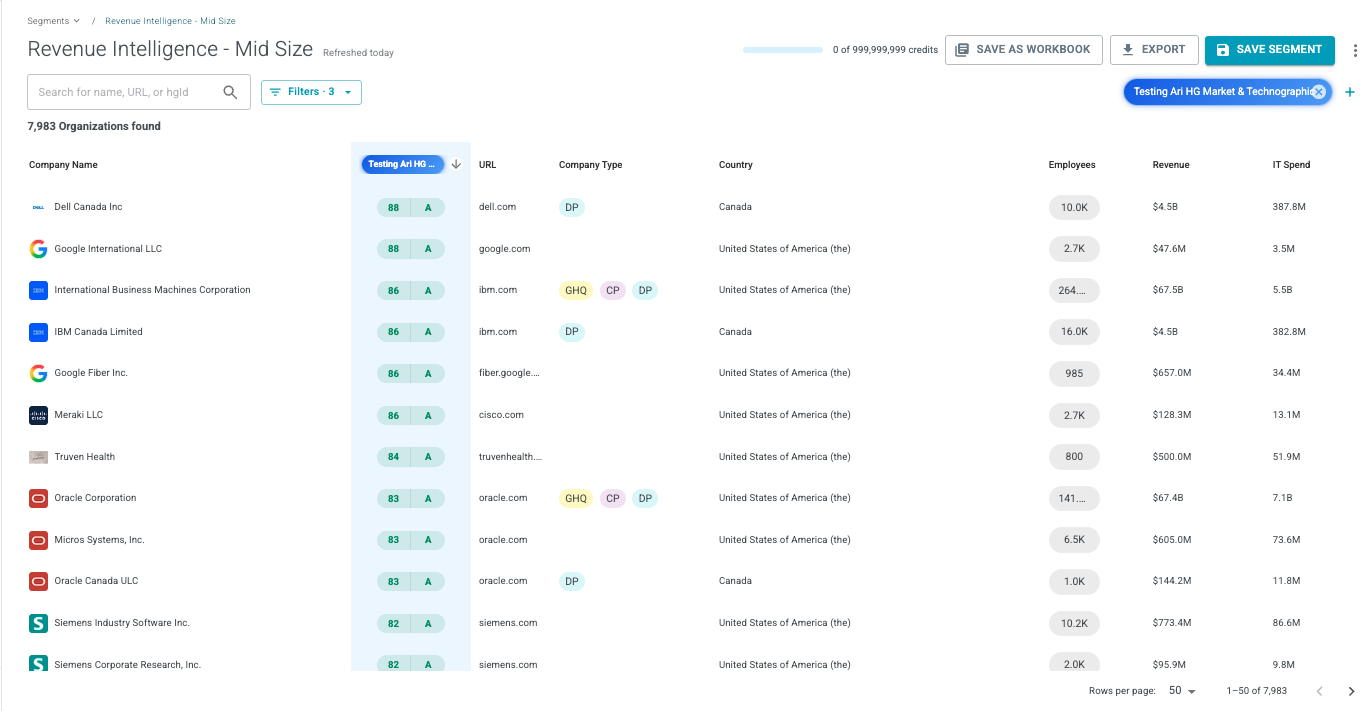Go to the previous page of results

1319,691
